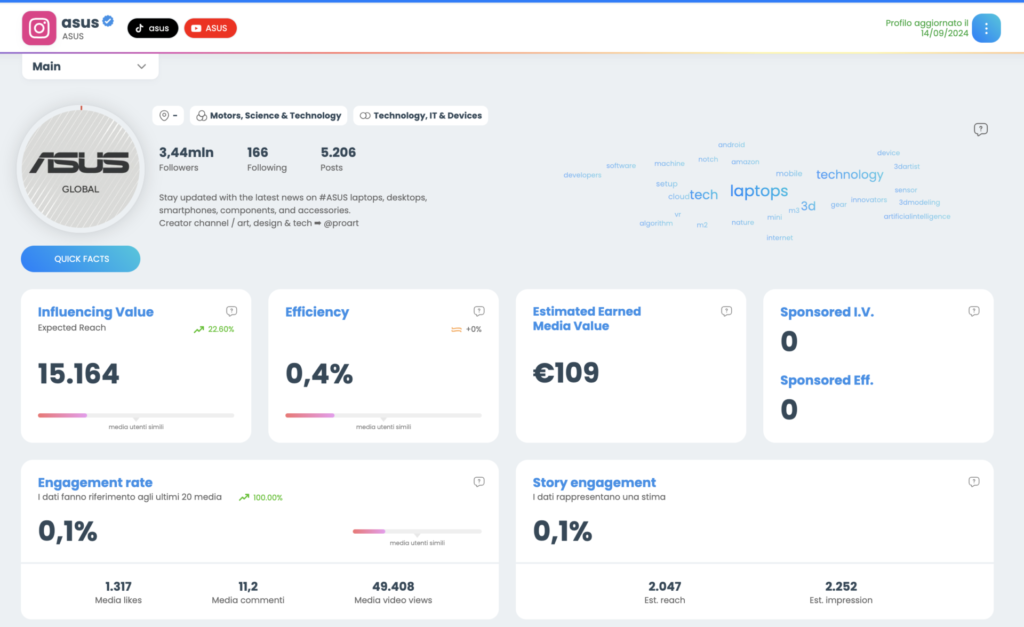Click the word '3d' in word cloud

808,206
